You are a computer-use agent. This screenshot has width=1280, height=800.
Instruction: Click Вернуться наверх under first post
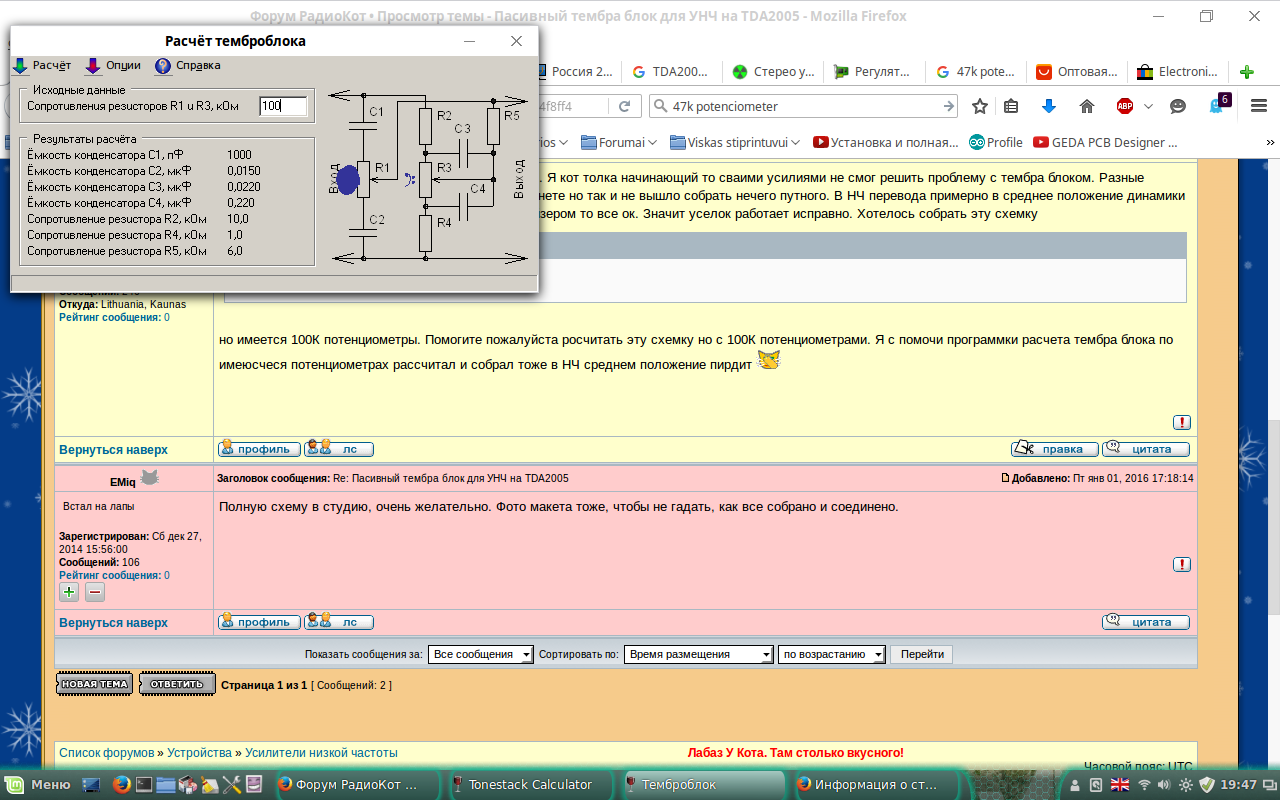tap(113, 450)
